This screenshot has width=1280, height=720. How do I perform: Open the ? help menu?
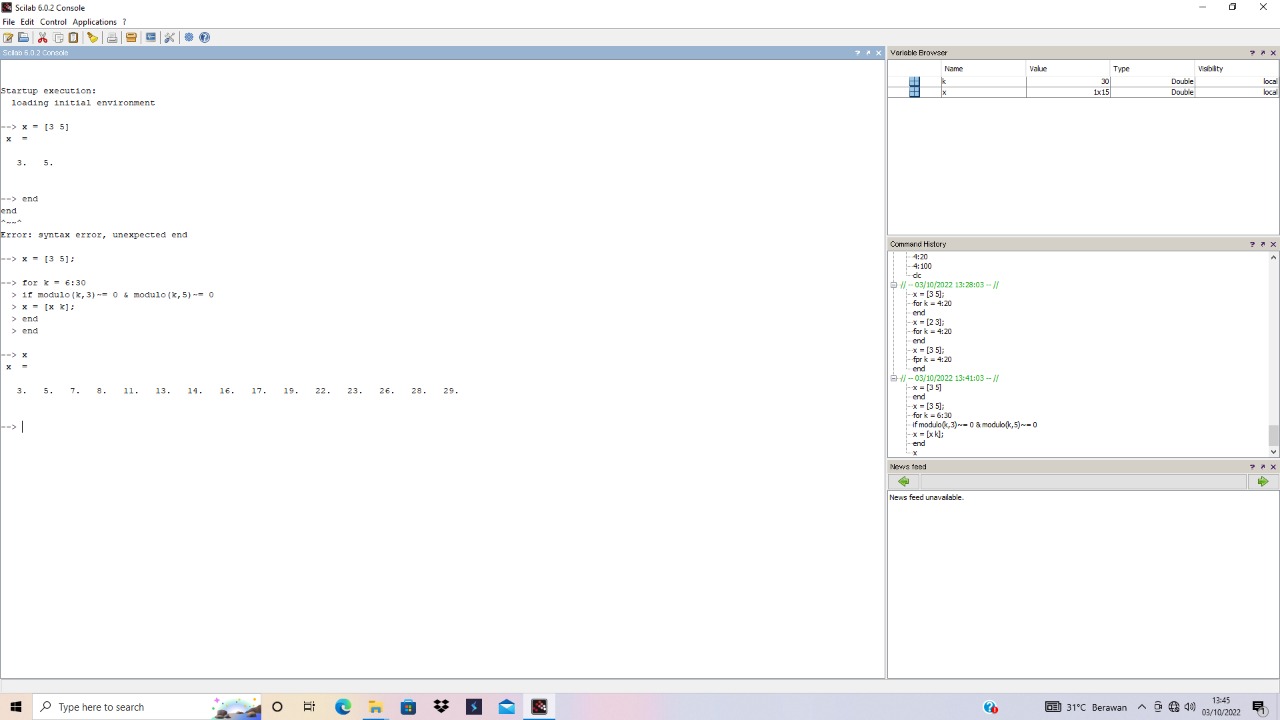pyautogui.click(x=124, y=21)
